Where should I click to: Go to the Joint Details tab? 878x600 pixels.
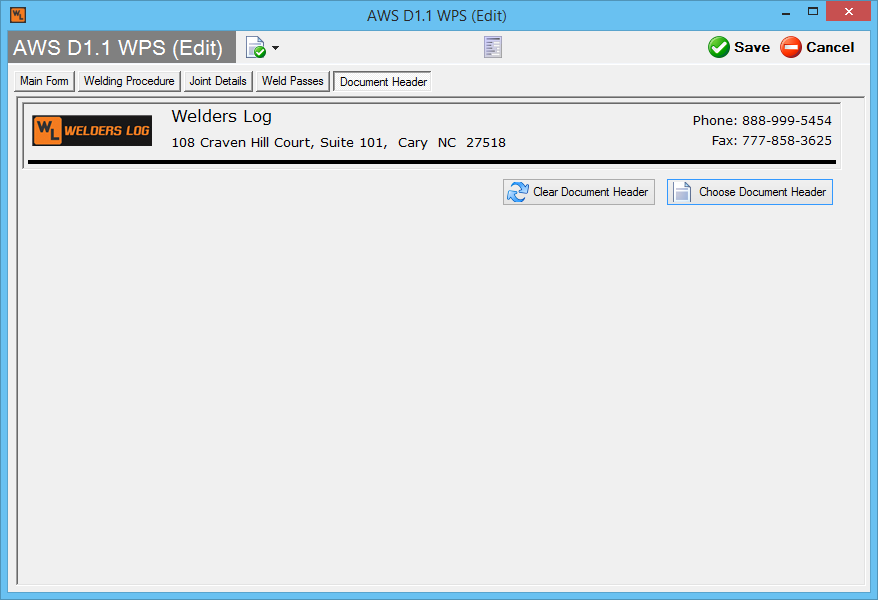(218, 81)
